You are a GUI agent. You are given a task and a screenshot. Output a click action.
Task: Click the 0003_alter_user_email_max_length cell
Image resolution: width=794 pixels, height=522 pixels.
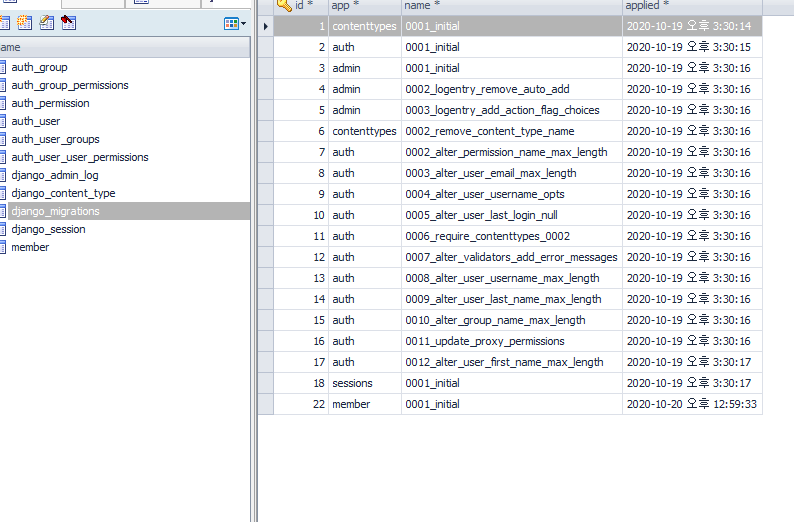511,173
